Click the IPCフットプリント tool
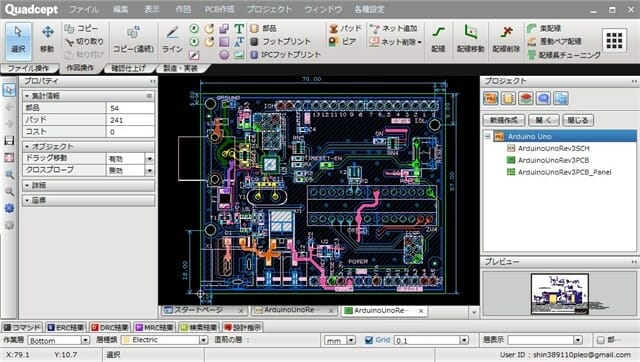The image size is (640, 362). pyautogui.click(x=285, y=55)
